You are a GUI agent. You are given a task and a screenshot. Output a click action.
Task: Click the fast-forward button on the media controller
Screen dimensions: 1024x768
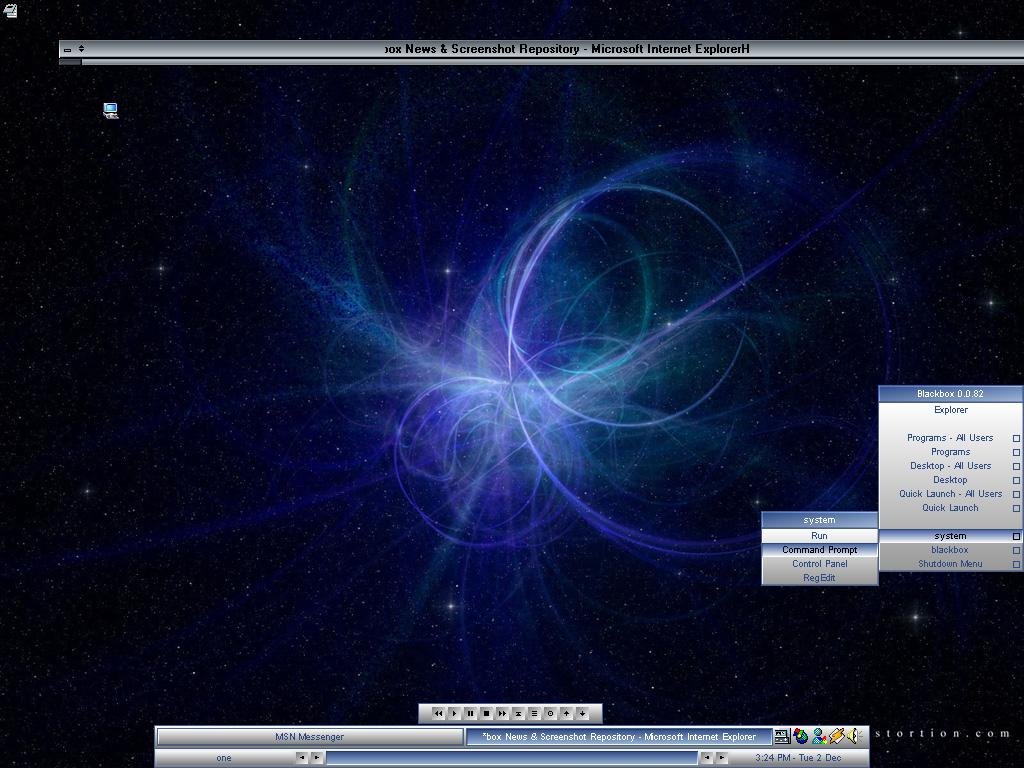502,713
